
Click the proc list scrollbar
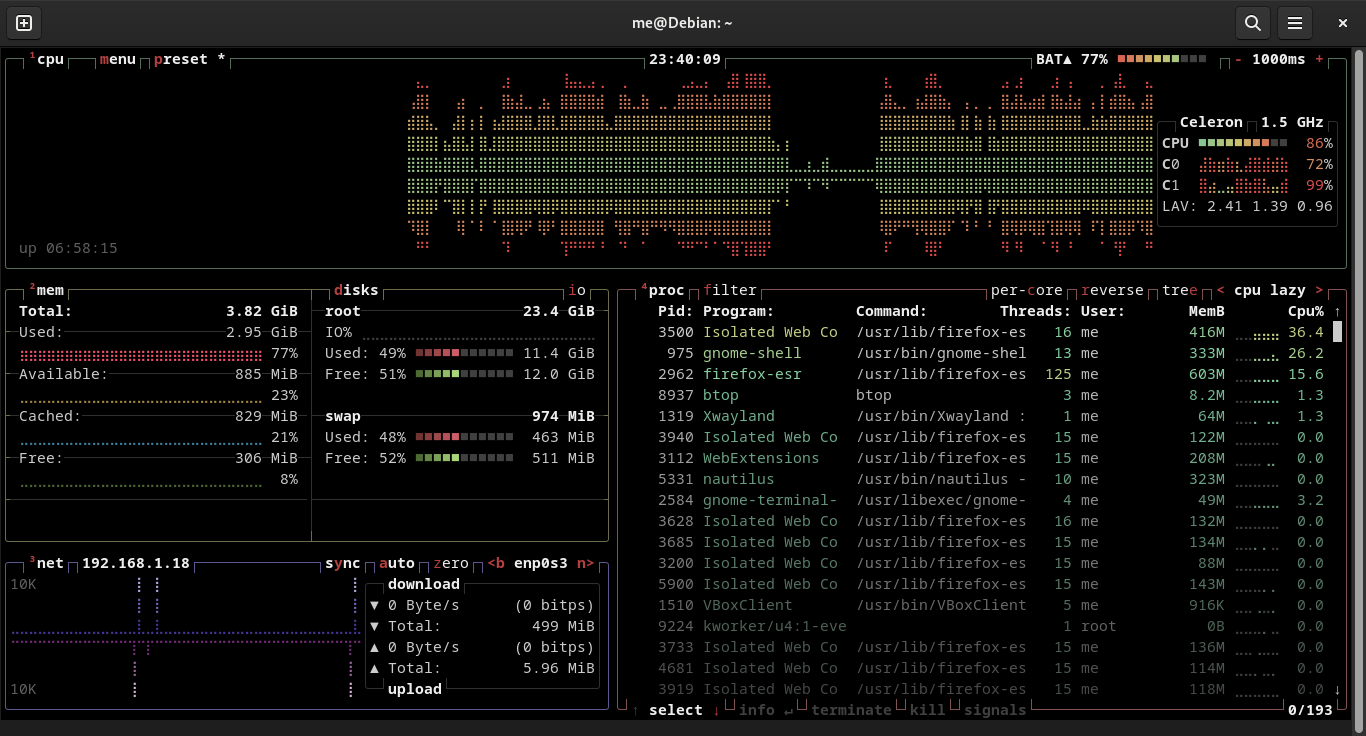1336,330
